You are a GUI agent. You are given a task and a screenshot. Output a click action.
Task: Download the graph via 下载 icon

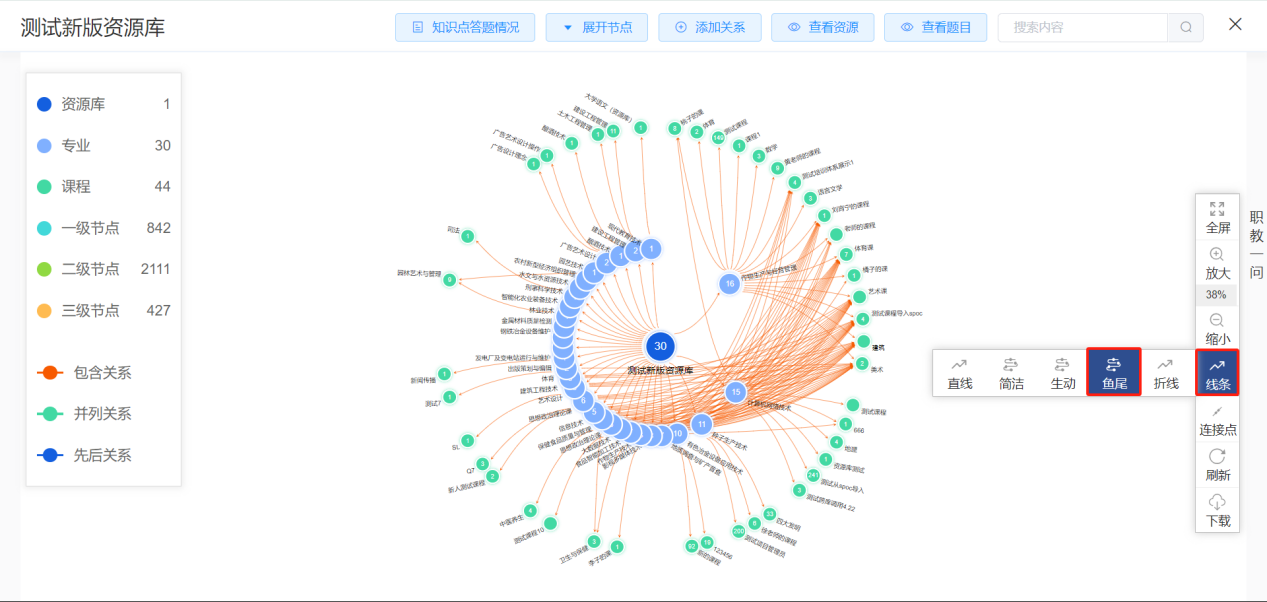coord(1217,502)
